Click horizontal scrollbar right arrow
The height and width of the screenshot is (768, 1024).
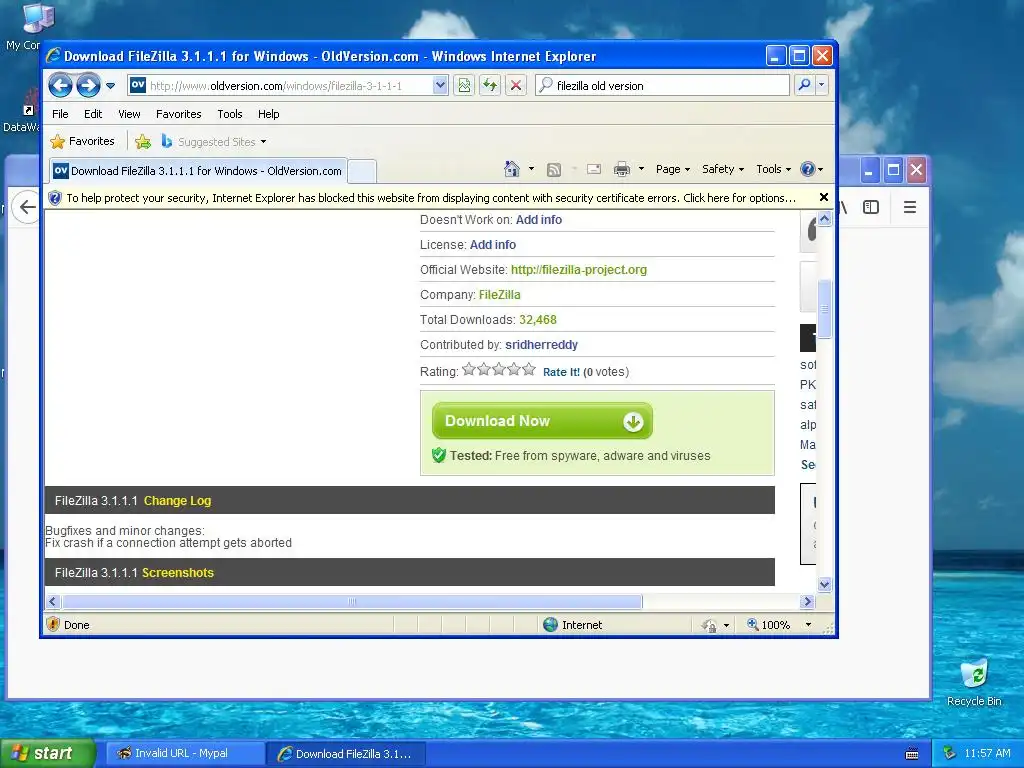[807, 601]
